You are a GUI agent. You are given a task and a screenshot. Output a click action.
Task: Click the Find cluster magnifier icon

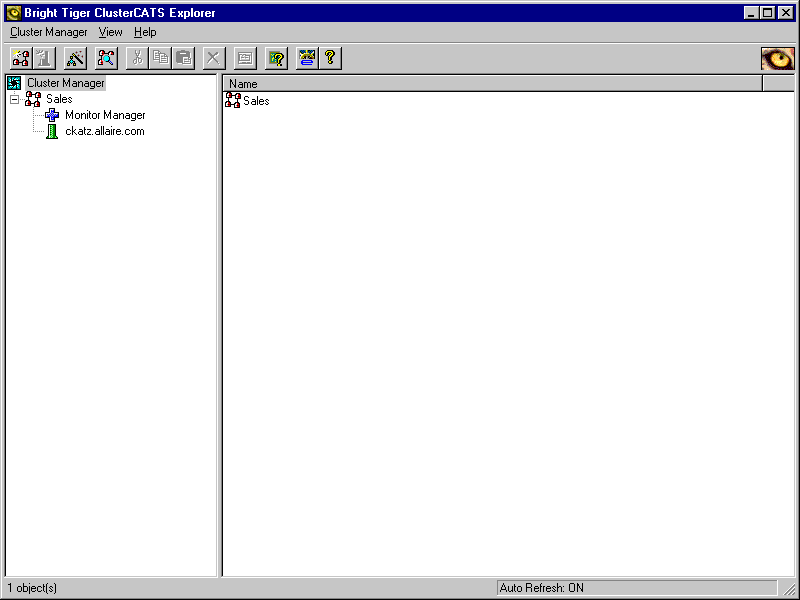(x=106, y=58)
